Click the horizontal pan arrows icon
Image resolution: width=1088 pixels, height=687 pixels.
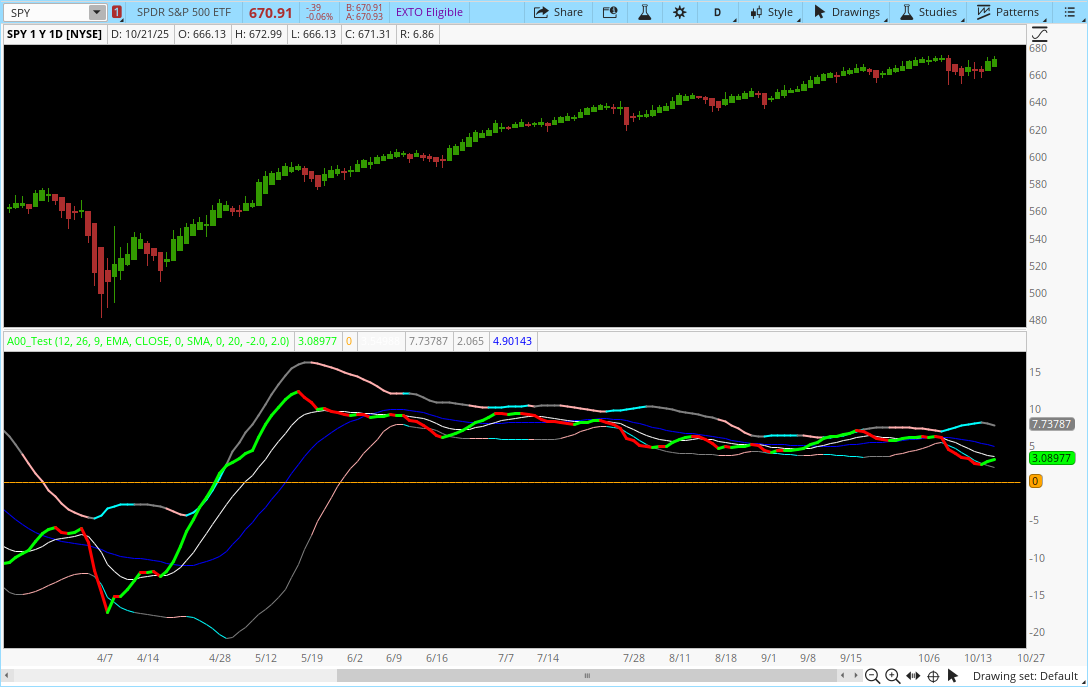913,677
